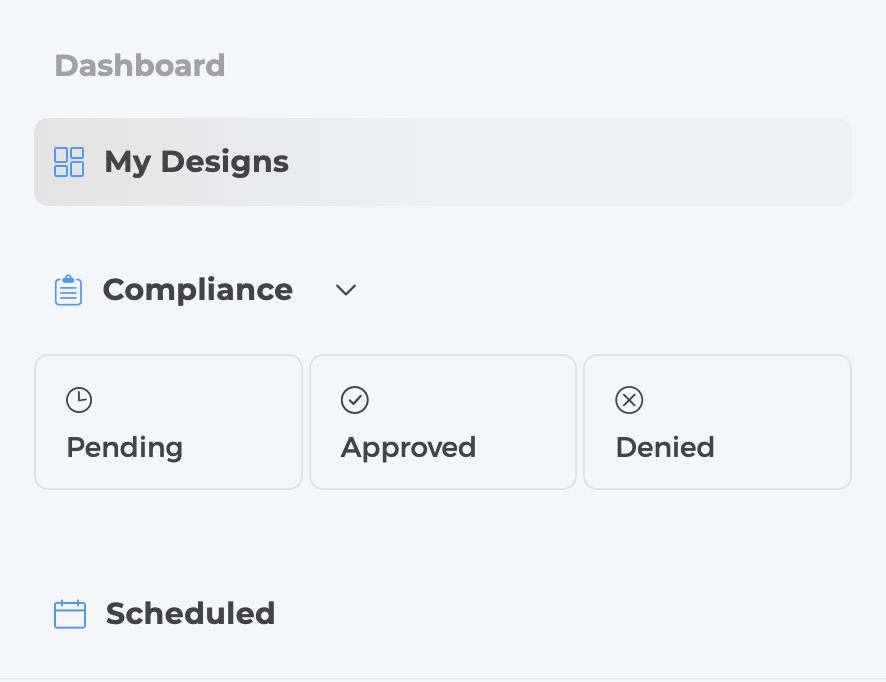The width and height of the screenshot is (886, 682).
Task: Click blank space right of Scheduled label
Action: coord(565,614)
